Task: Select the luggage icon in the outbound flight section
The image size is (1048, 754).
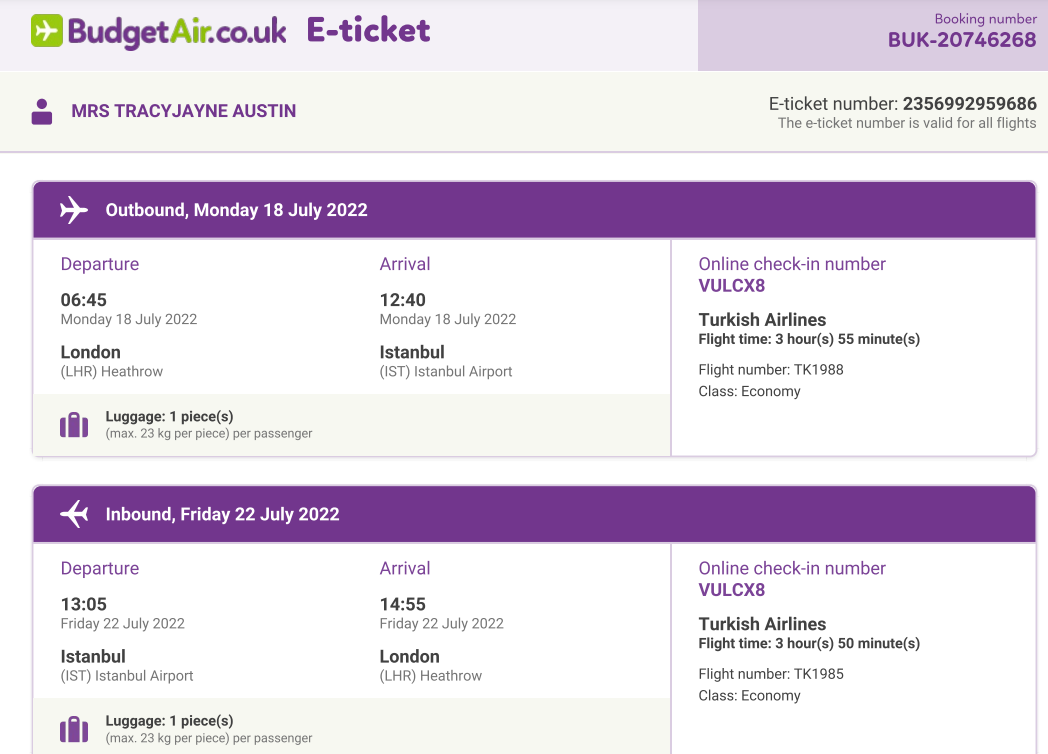Action: [x=74, y=424]
